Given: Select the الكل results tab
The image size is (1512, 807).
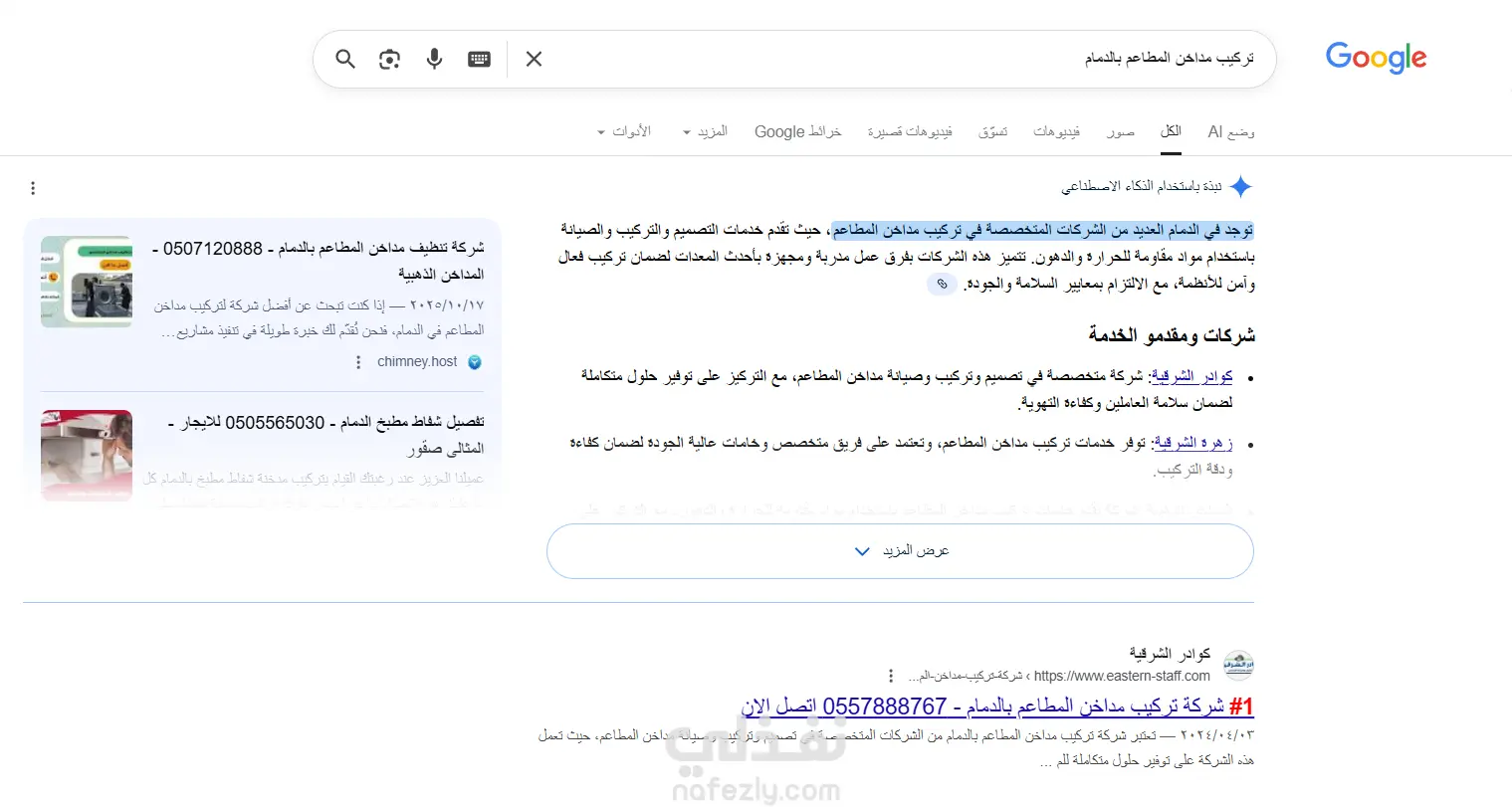Looking at the screenshot, I should point(1171,131).
